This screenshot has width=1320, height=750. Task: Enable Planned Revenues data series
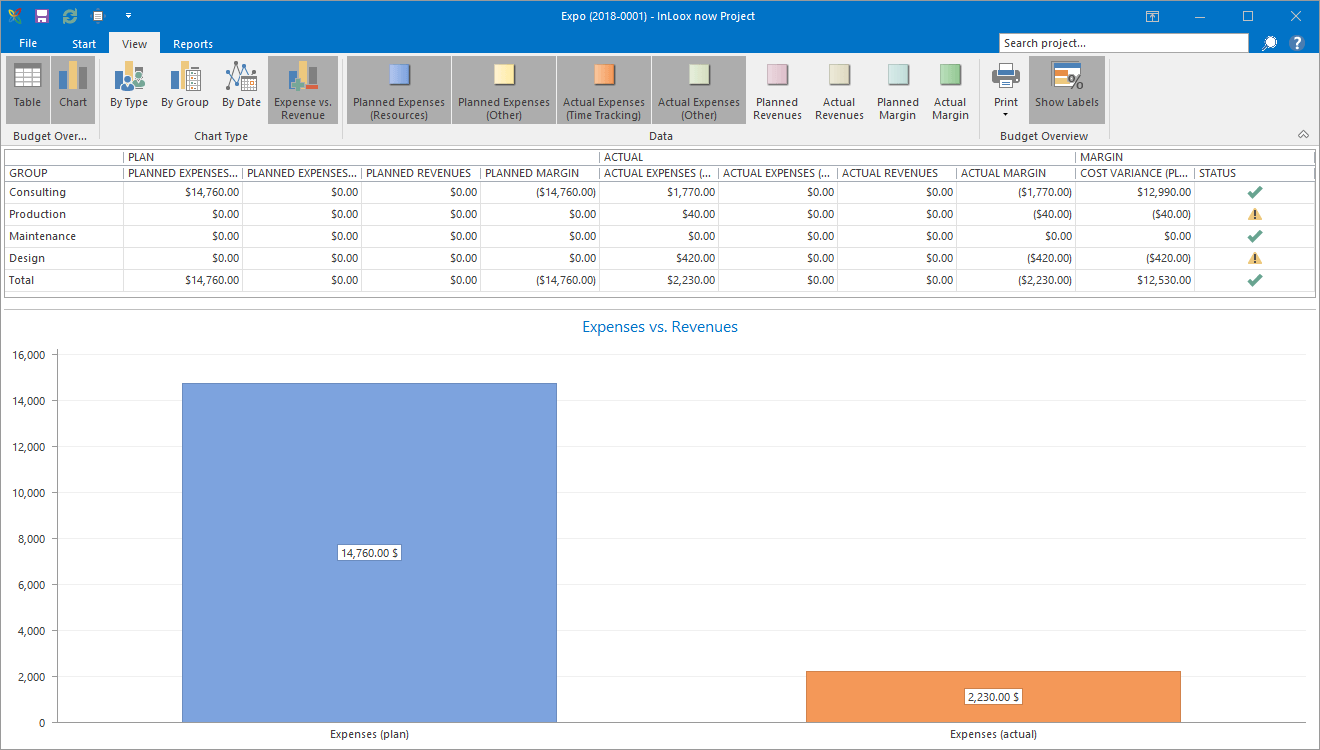pos(777,89)
